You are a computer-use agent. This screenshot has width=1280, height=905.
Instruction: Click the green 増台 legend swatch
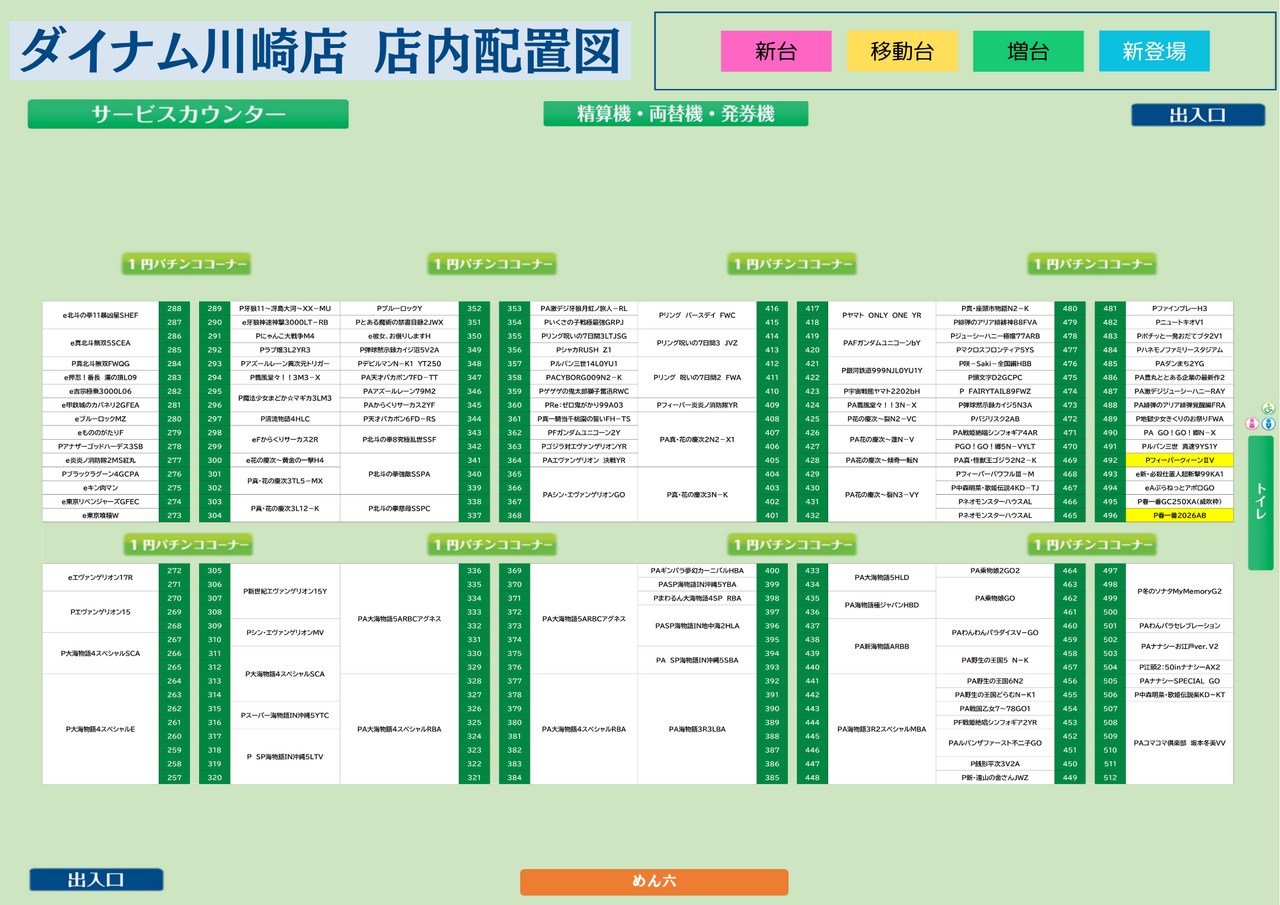[x=1028, y=51]
